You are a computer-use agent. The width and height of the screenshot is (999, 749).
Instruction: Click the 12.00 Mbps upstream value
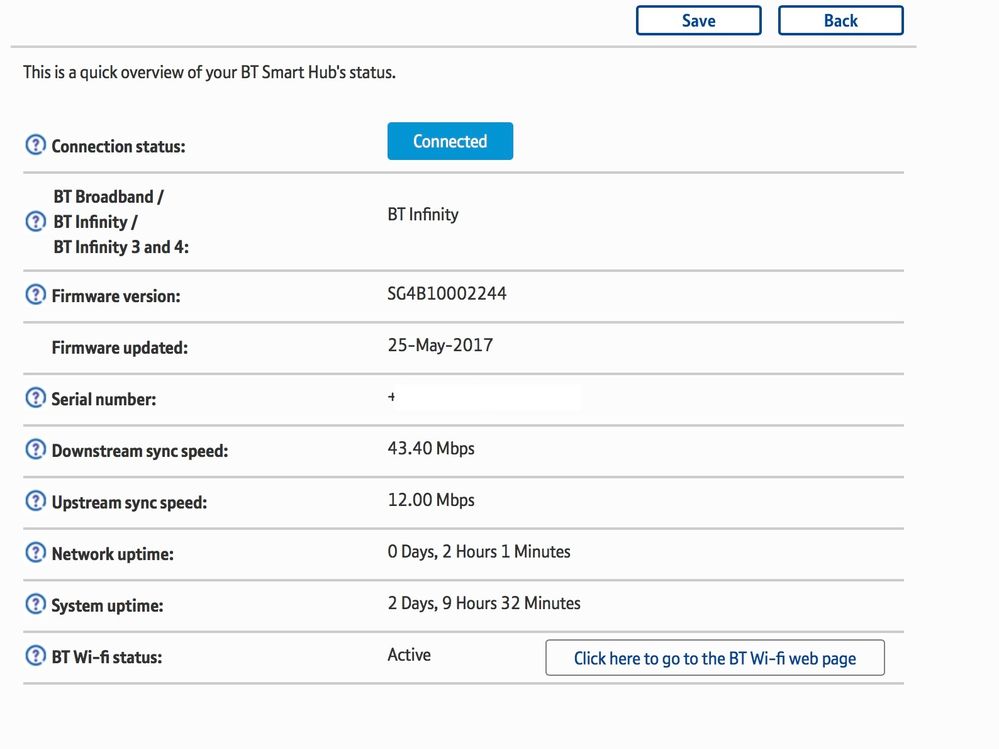(x=431, y=500)
